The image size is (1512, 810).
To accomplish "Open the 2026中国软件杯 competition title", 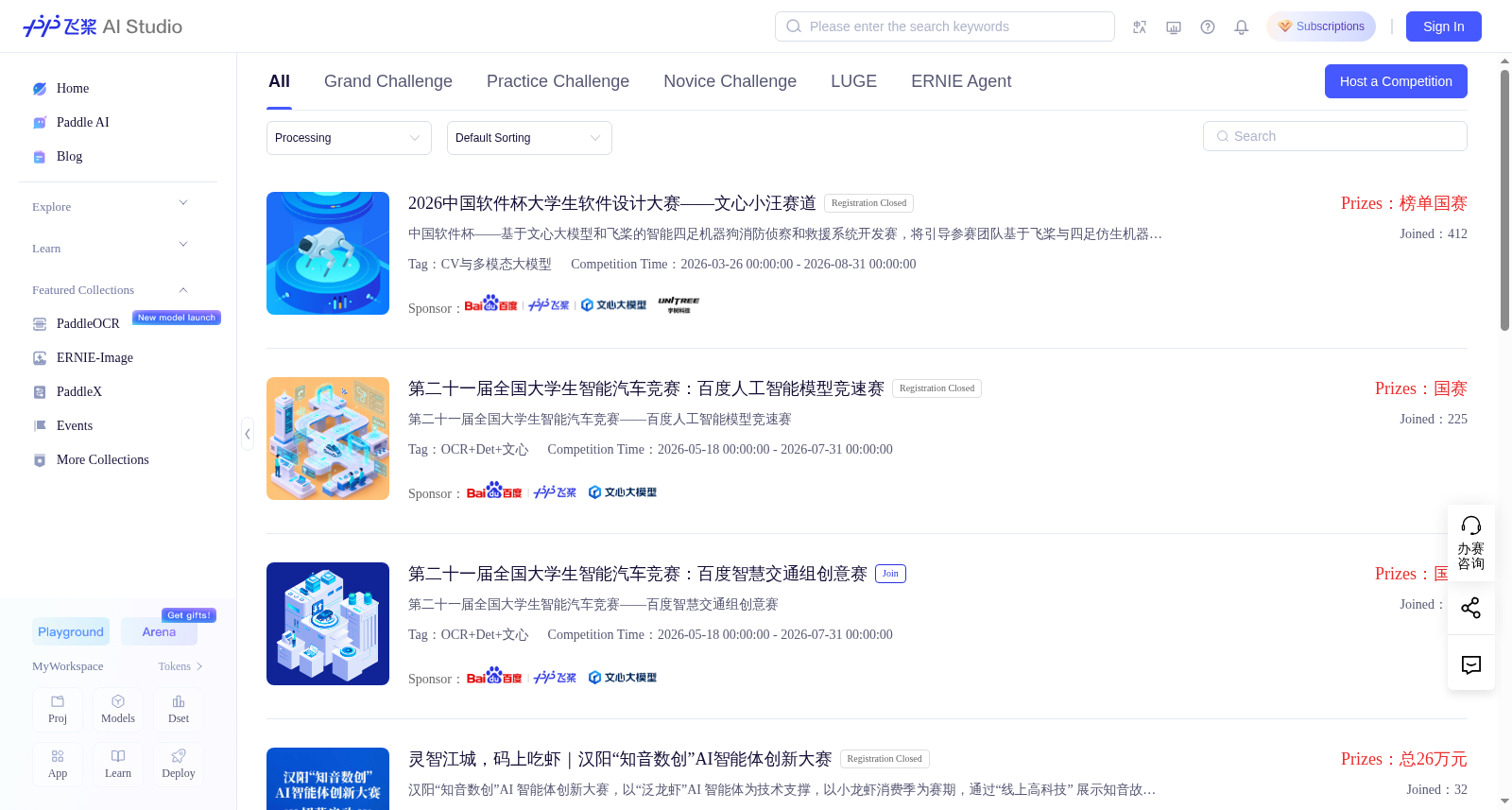I will (612, 203).
